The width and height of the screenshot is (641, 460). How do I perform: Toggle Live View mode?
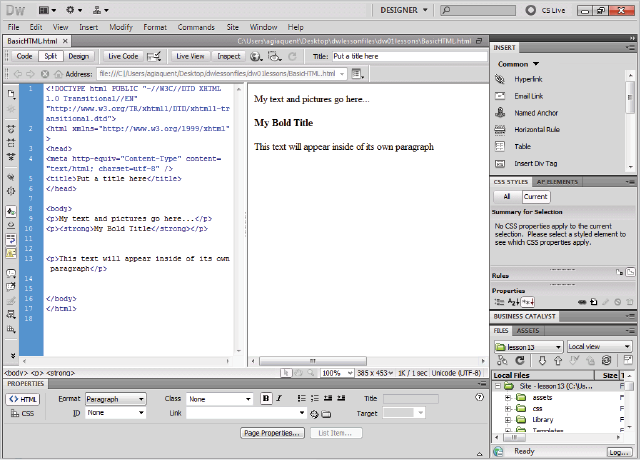pos(190,56)
